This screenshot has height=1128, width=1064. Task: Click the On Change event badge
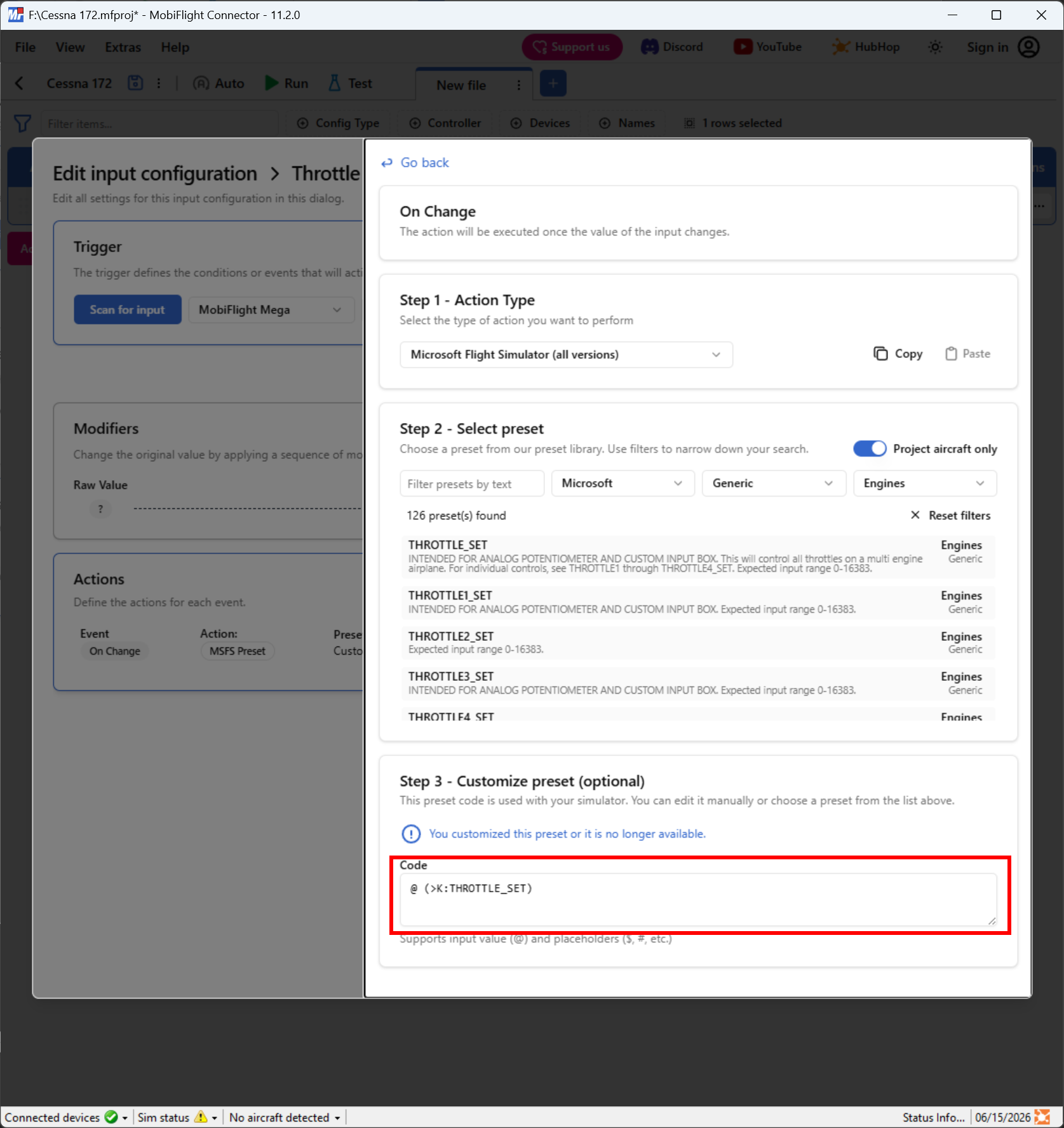[x=115, y=651]
